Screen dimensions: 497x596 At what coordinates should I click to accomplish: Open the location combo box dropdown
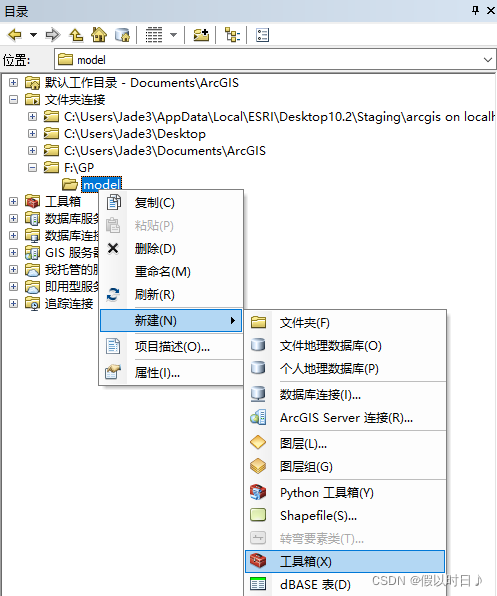pos(488,60)
